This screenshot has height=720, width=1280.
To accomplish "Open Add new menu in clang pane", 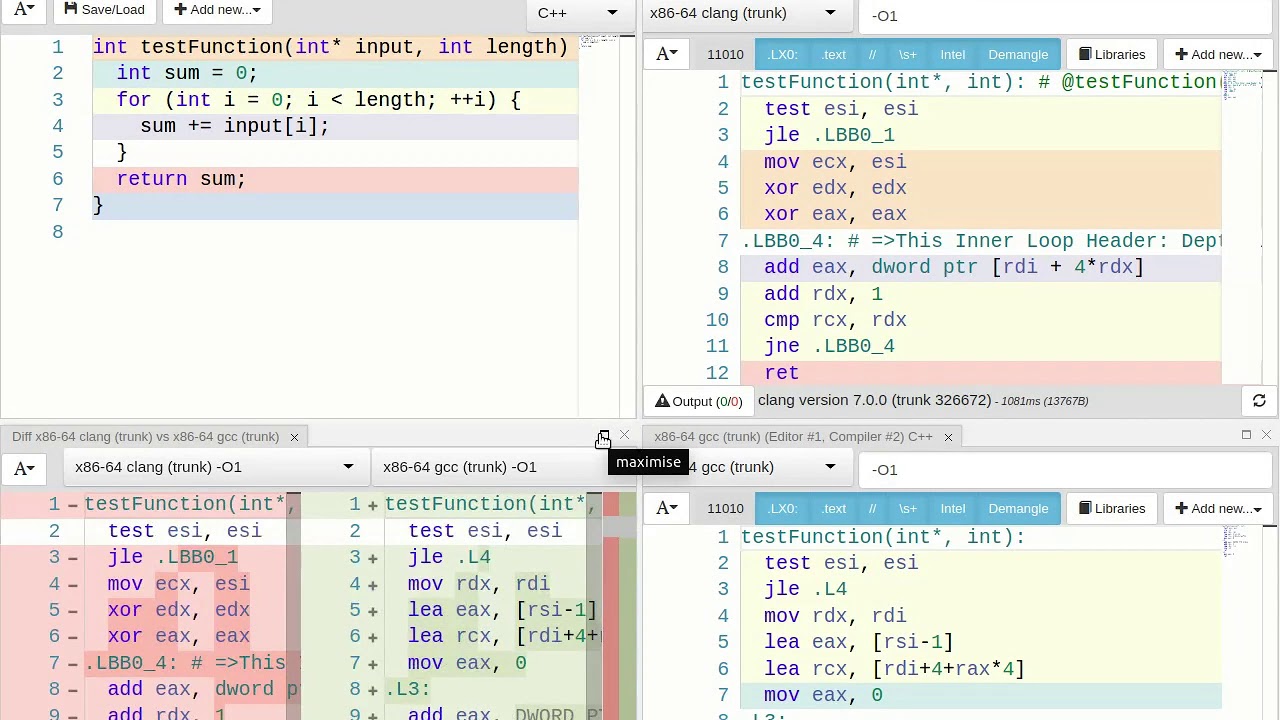I will click(1217, 55).
